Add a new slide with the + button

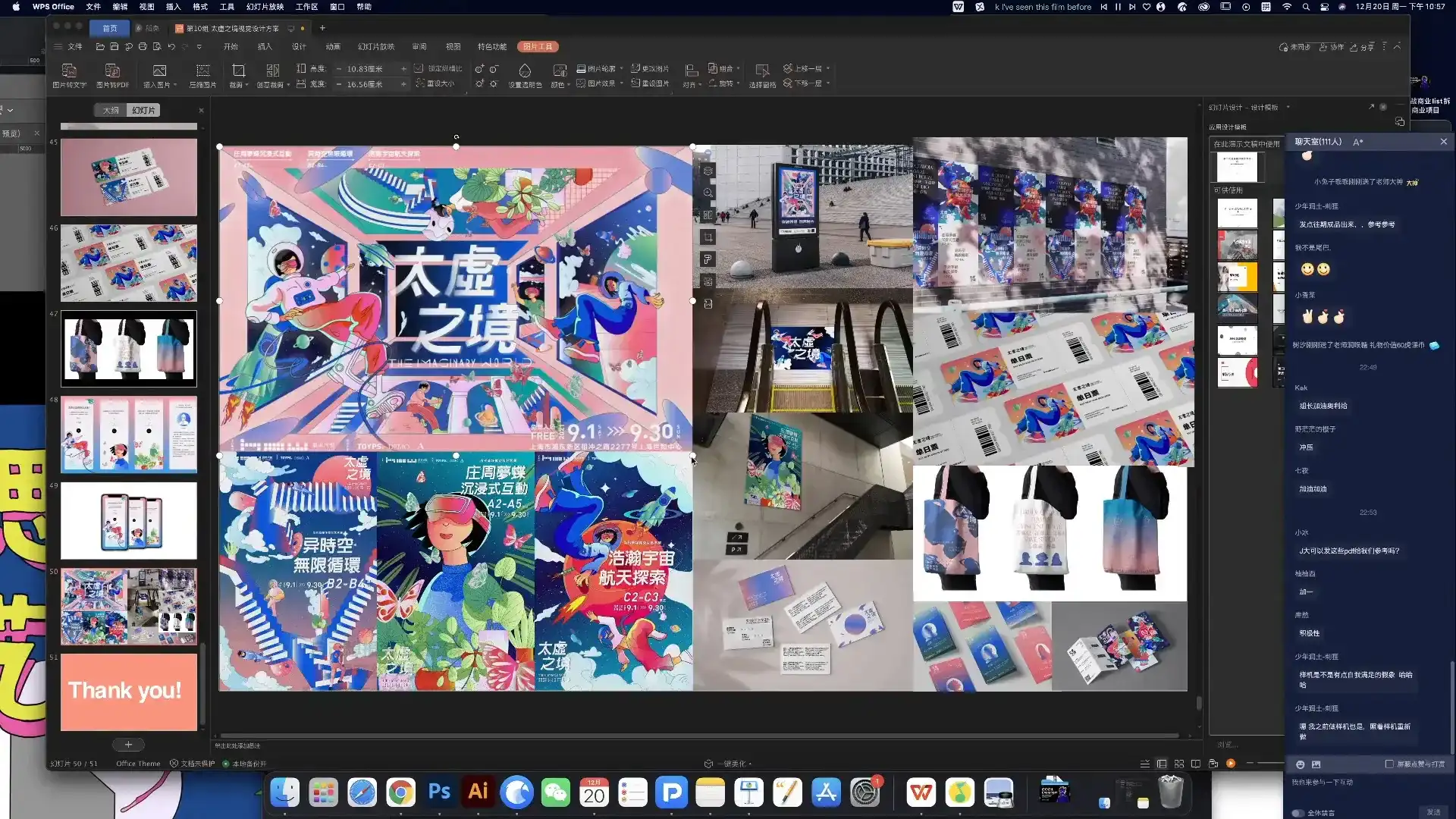[x=128, y=744]
